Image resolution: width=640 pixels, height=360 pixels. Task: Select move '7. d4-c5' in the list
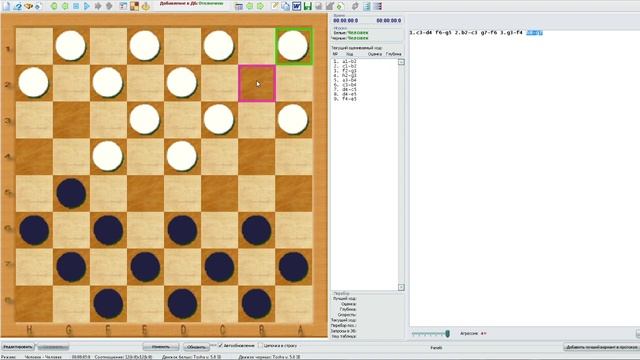[x=345, y=89]
